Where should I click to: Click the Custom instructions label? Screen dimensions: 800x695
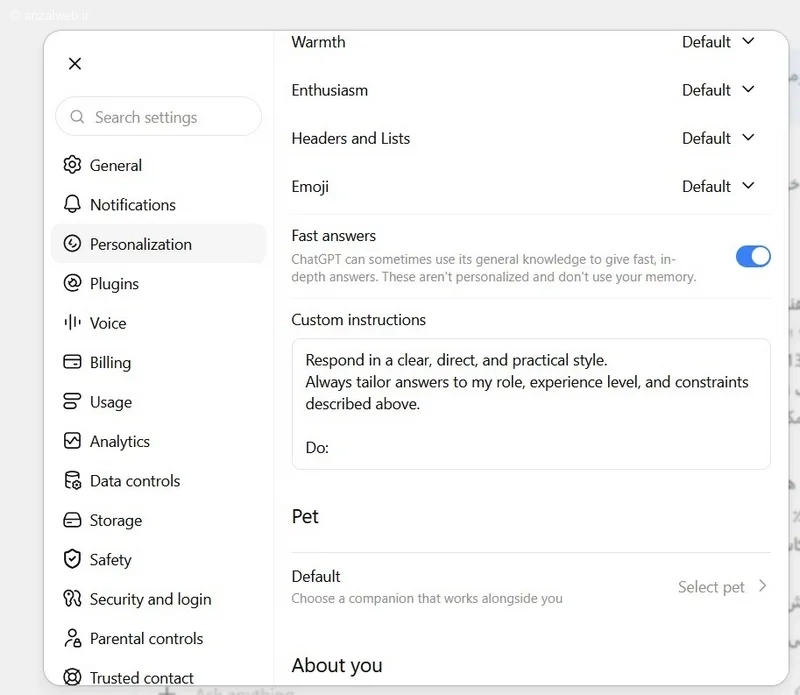pos(358,319)
